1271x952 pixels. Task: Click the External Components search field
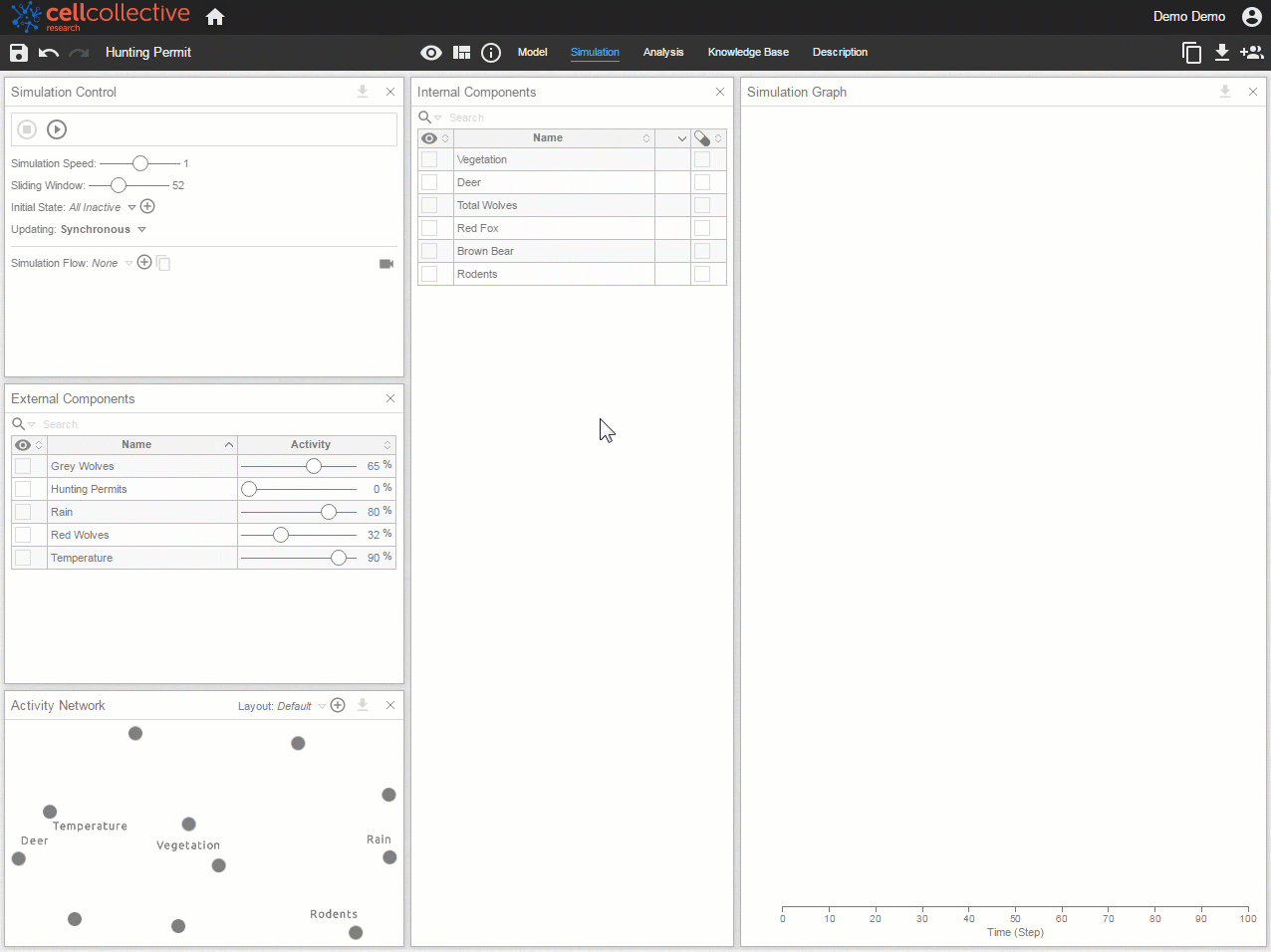(x=217, y=424)
